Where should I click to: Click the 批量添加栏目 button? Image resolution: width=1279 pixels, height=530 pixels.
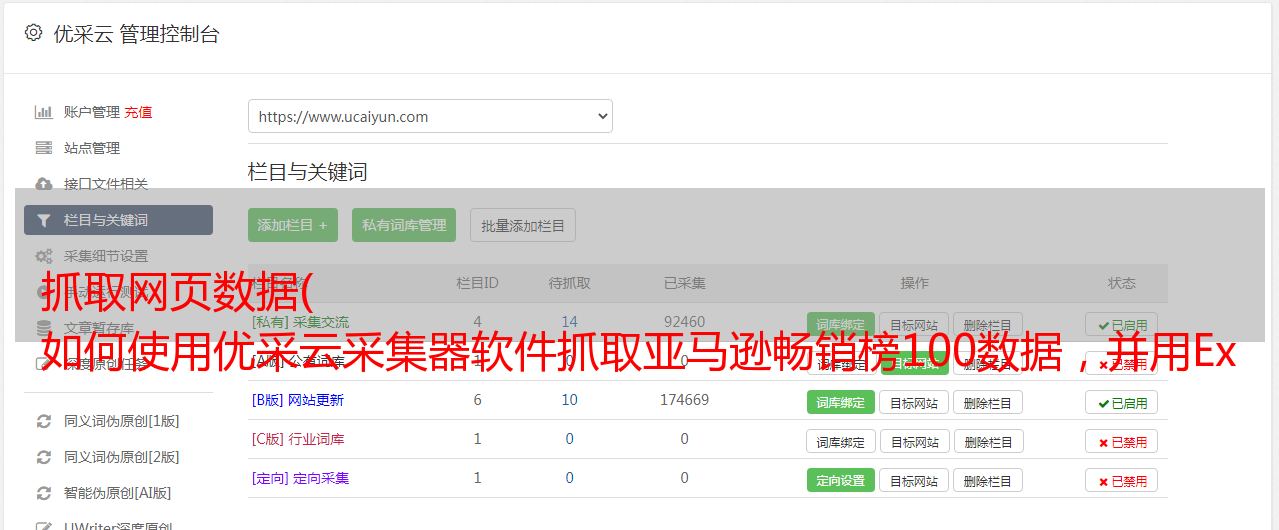click(523, 225)
